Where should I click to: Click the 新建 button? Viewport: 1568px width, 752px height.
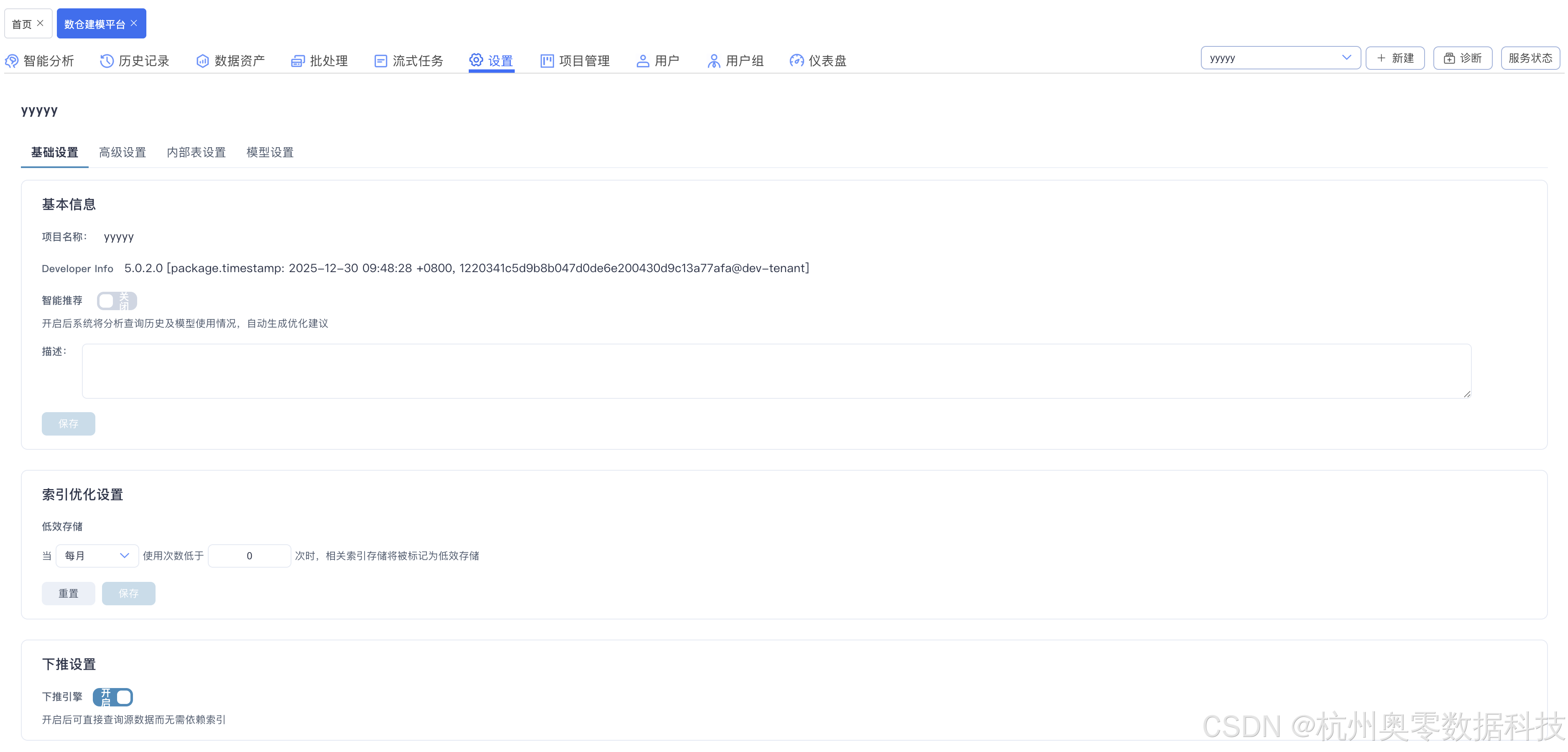coord(1394,58)
